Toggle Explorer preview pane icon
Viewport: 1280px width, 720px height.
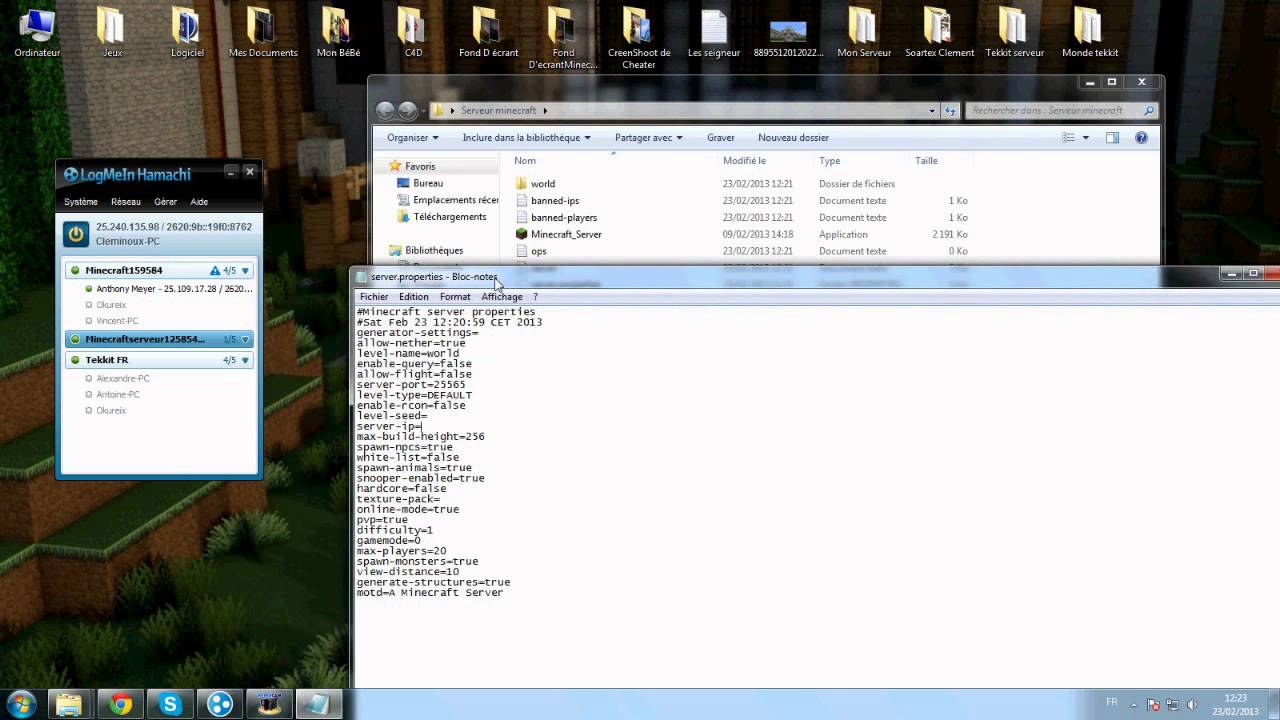[1112, 138]
